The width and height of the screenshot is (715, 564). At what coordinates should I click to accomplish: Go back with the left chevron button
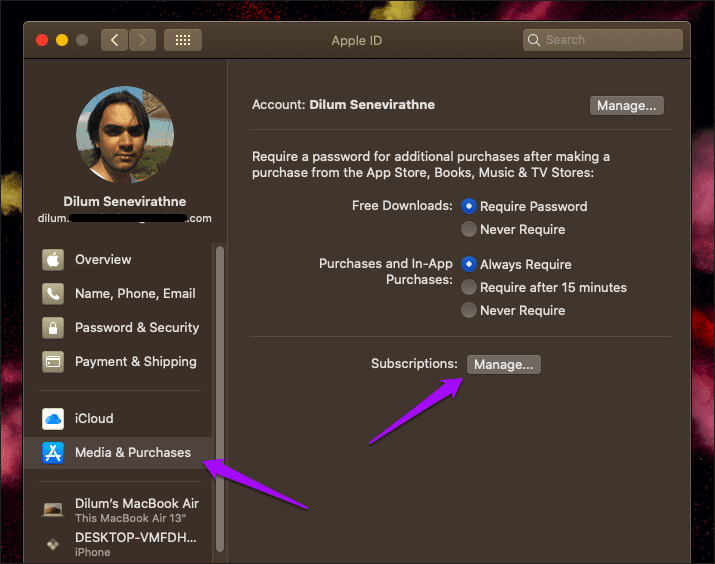tap(114, 40)
